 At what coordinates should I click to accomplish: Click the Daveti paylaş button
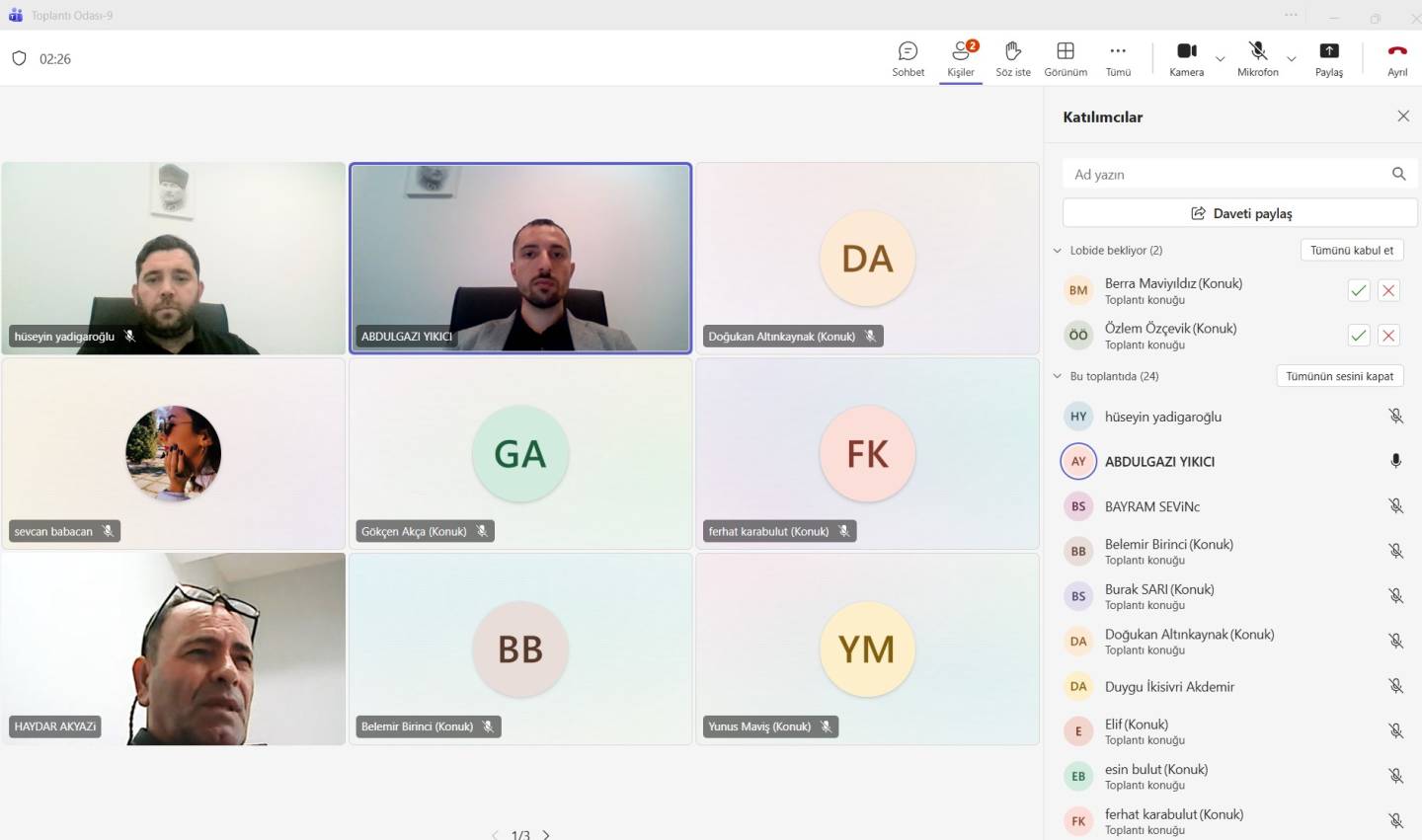pos(1240,213)
